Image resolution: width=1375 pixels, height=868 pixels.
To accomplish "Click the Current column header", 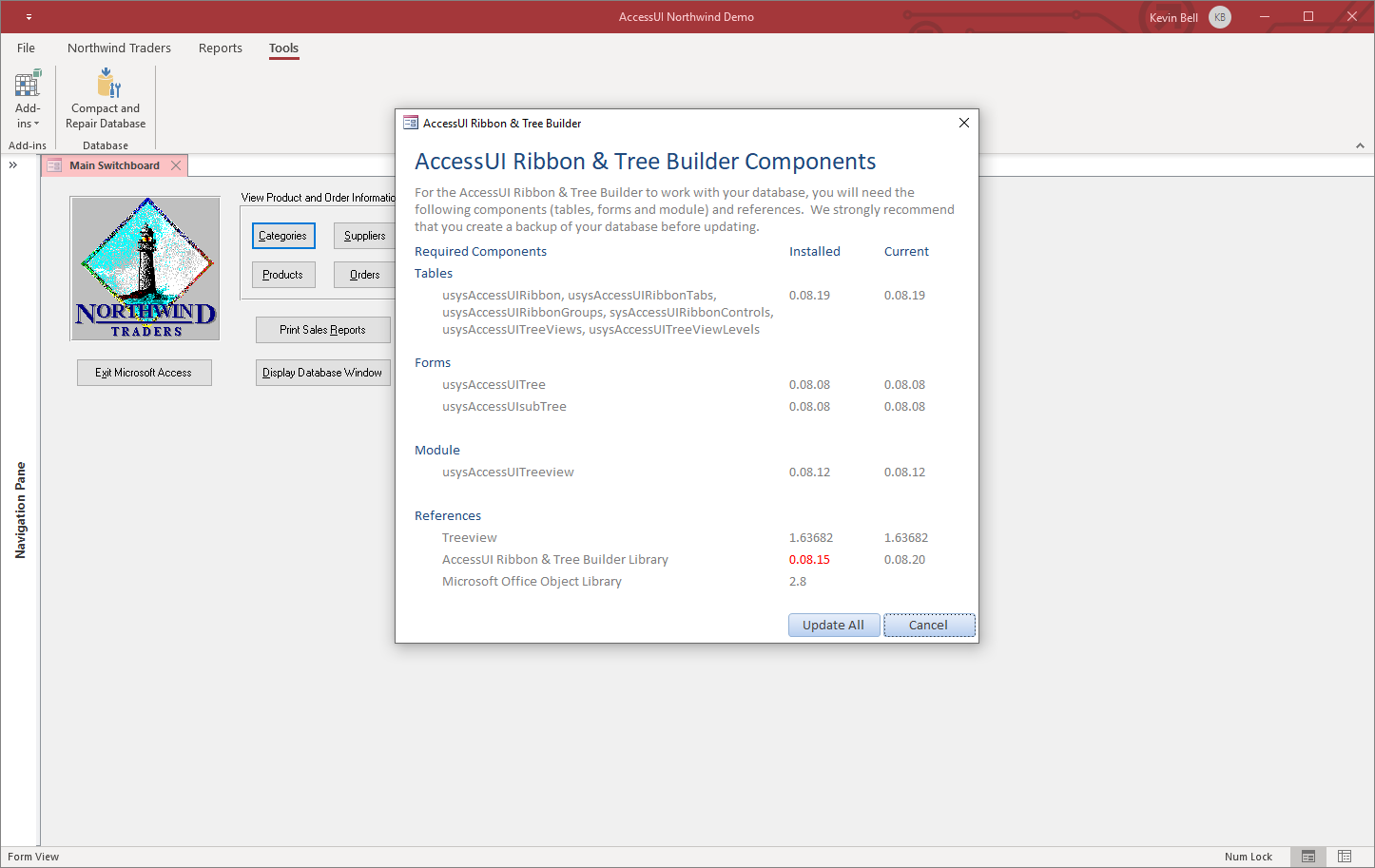I will 906,251.
